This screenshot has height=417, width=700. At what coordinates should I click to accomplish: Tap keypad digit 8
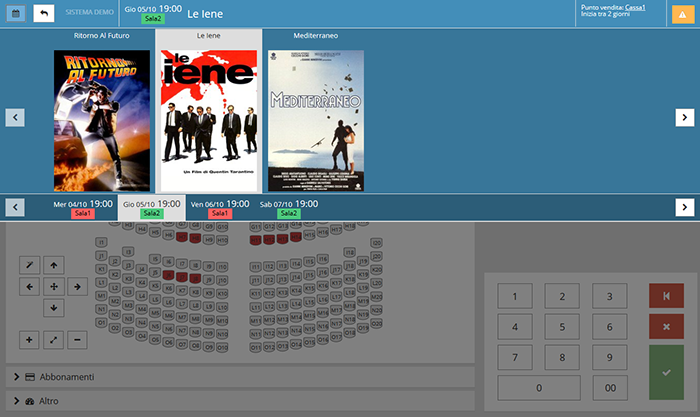(562, 357)
